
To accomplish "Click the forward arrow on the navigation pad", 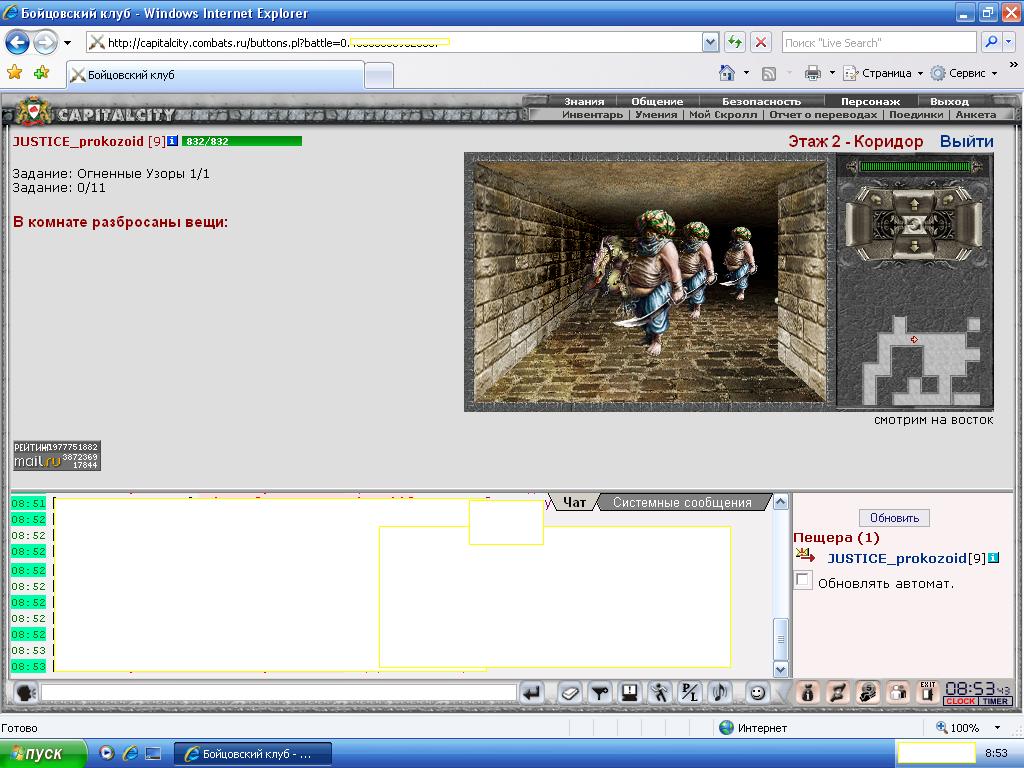I will click(x=914, y=205).
